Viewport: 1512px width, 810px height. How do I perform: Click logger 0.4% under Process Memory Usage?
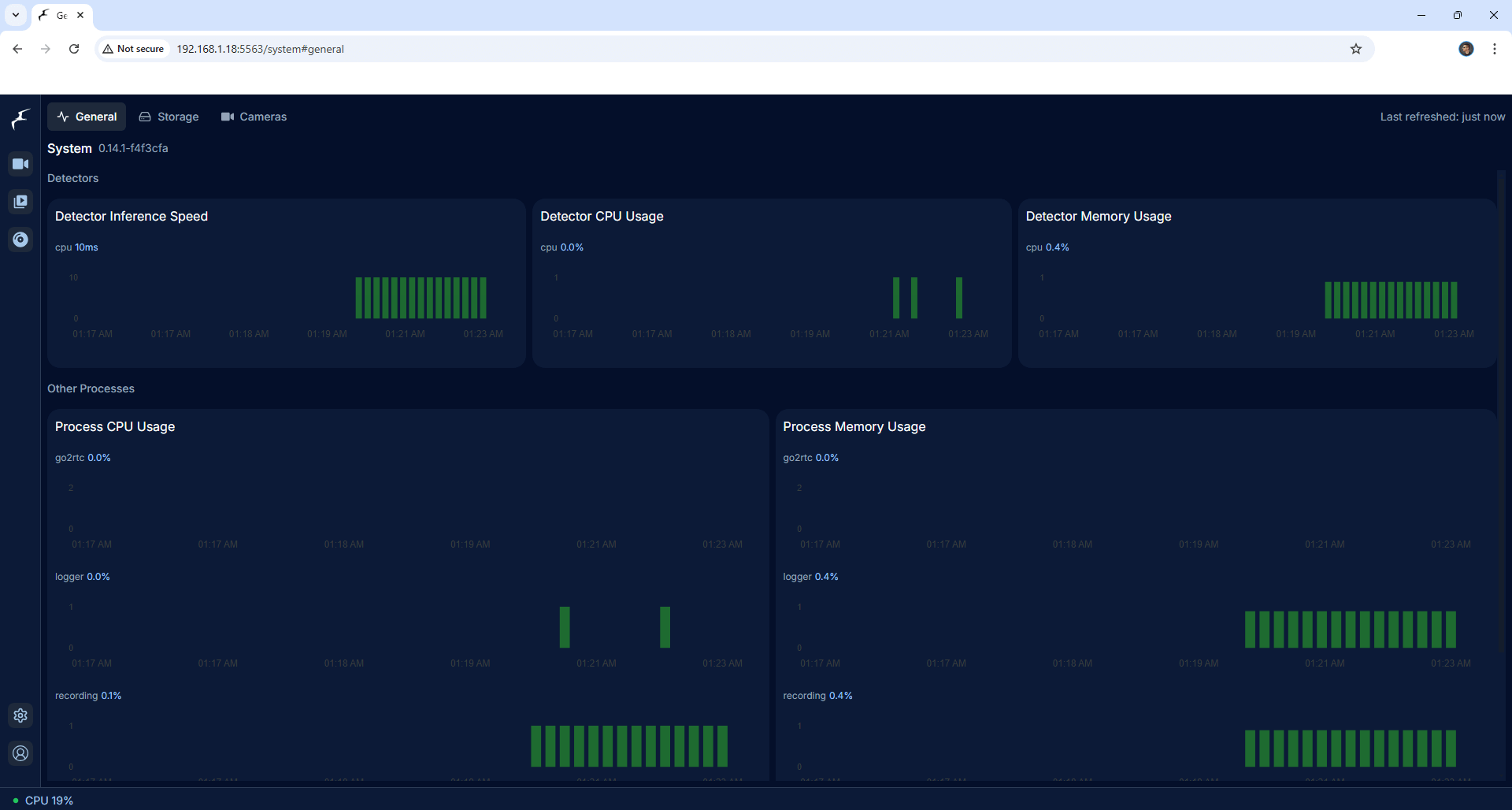810,577
